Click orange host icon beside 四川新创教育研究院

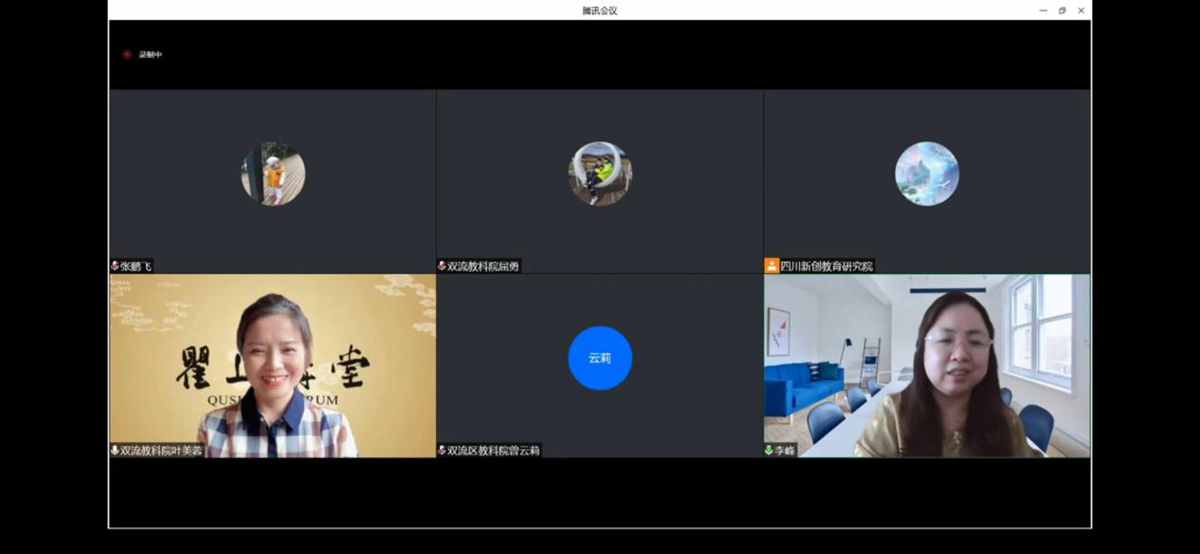click(x=771, y=266)
